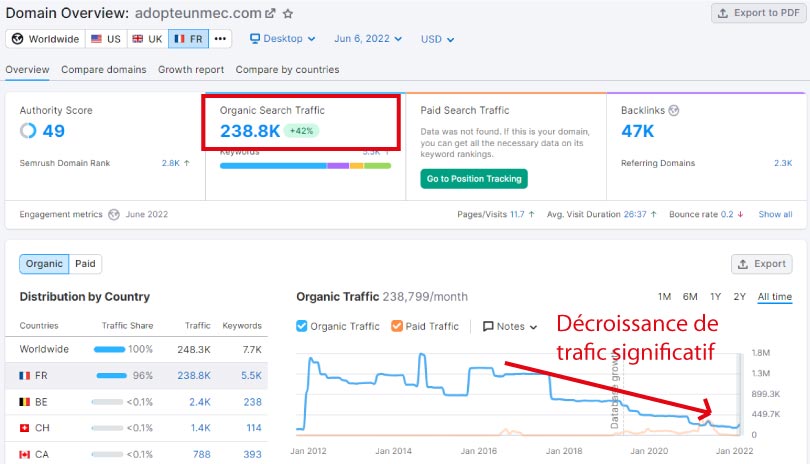
Task: Select the Organic toggle button
Action: point(44,264)
